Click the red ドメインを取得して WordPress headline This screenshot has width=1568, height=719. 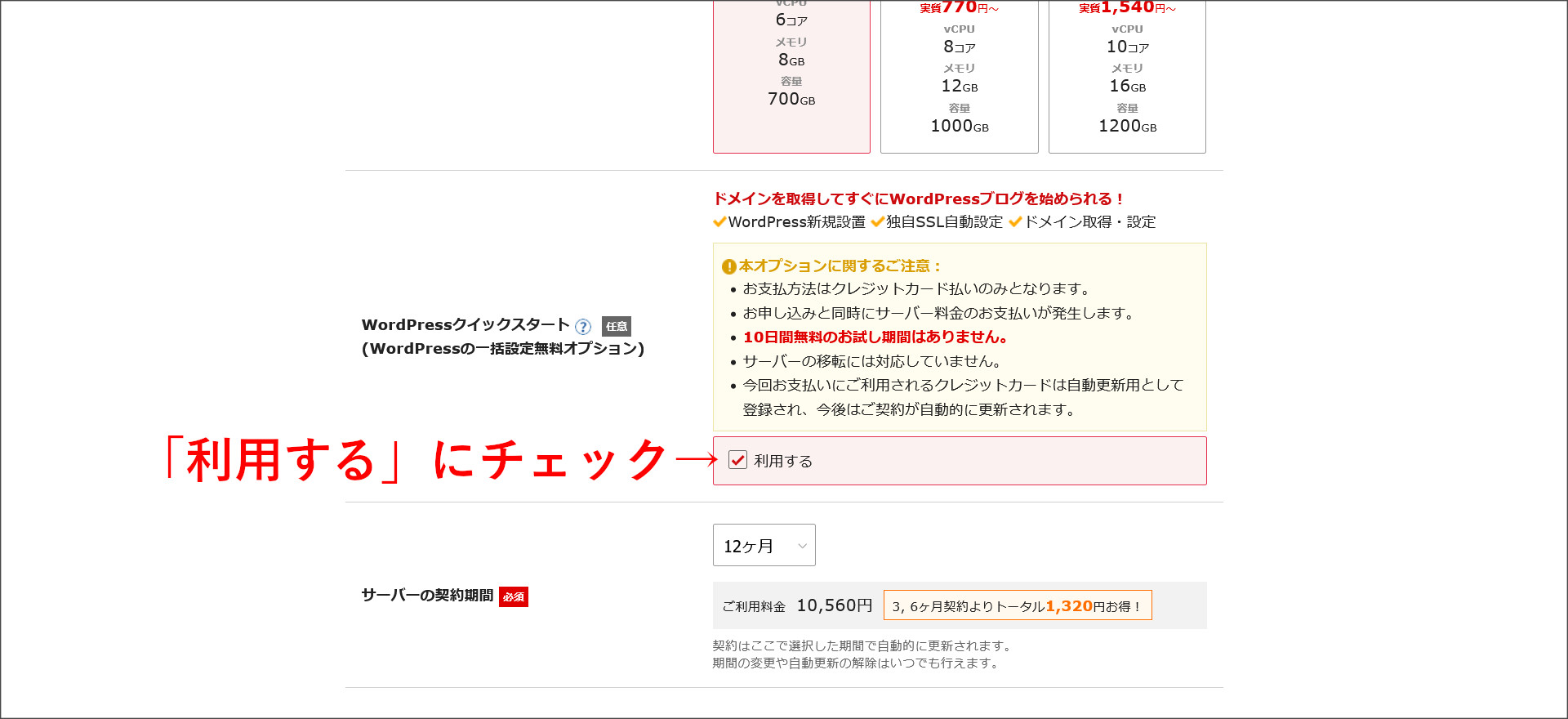coord(918,199)
